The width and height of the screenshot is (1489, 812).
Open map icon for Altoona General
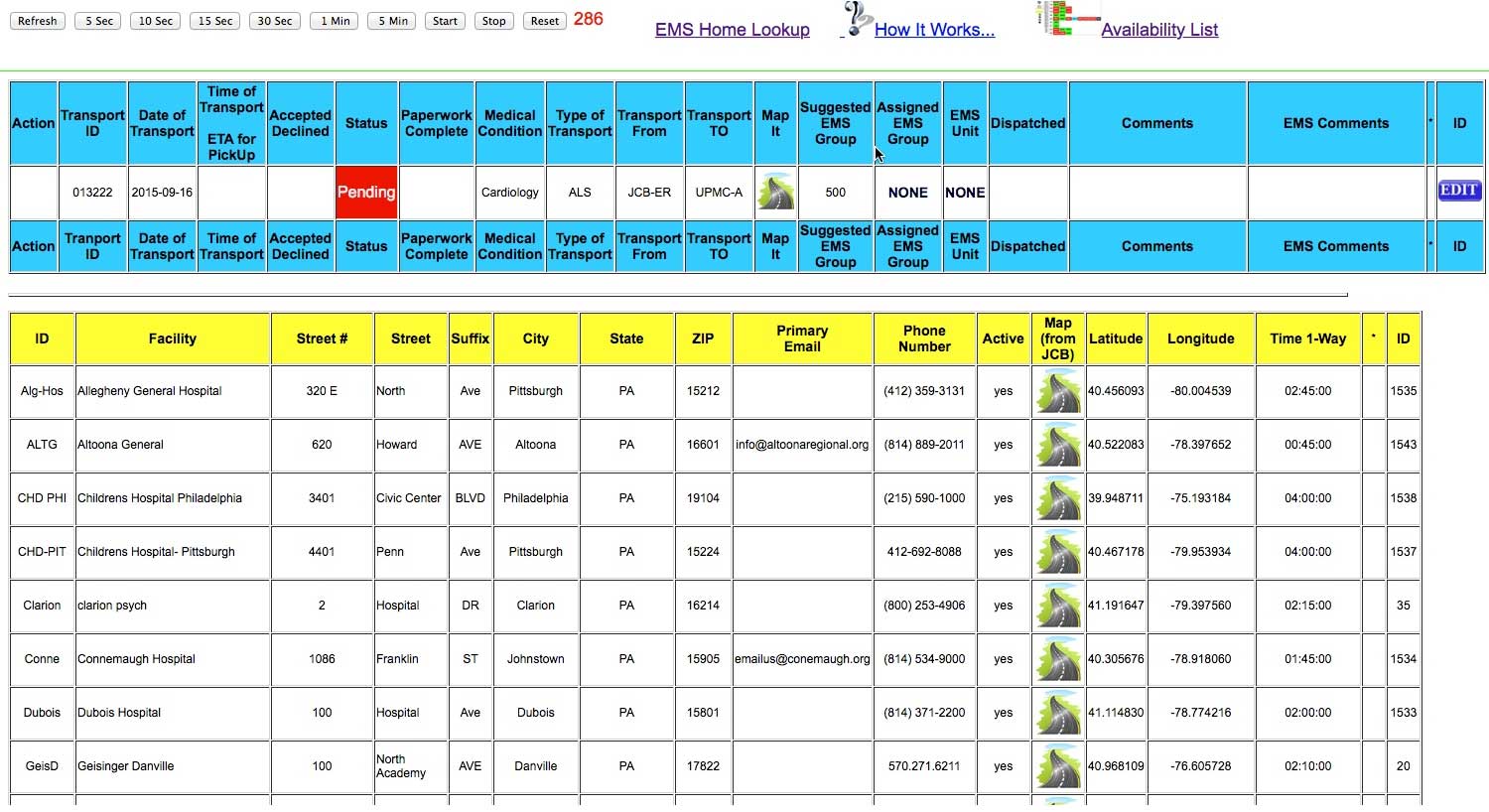[x=1058, y=445]
